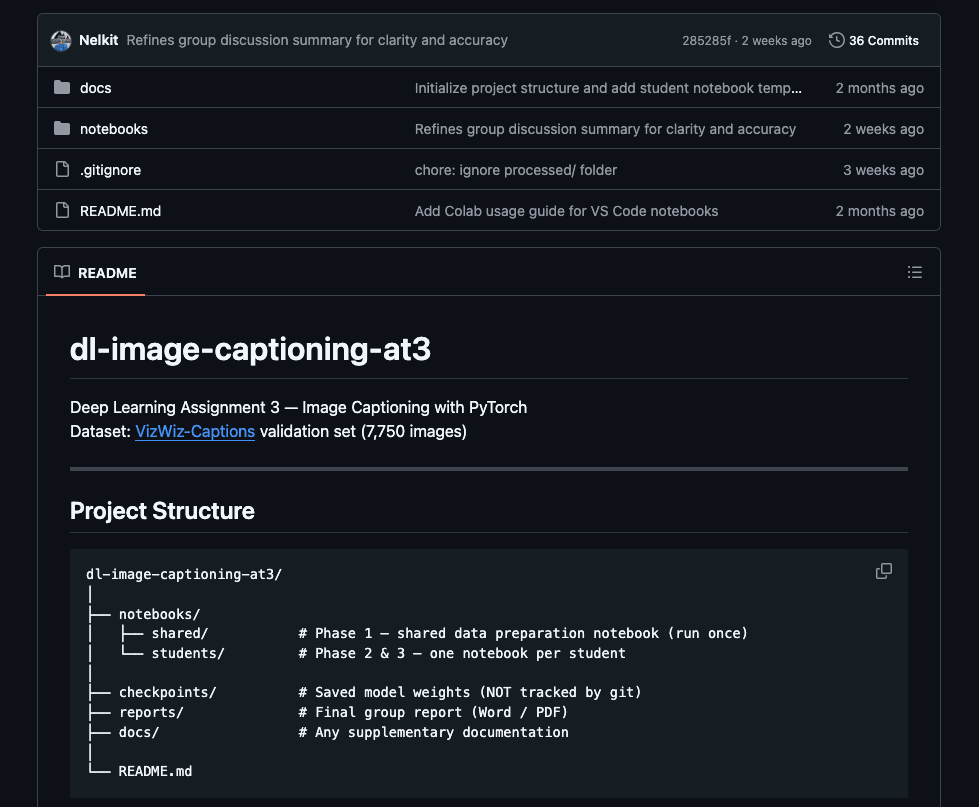The image size is (979, 807).
Task: Open the latest commit message 'Refines group discussion summary' in header
Action: pyautogui.click(x=317, y=40)
